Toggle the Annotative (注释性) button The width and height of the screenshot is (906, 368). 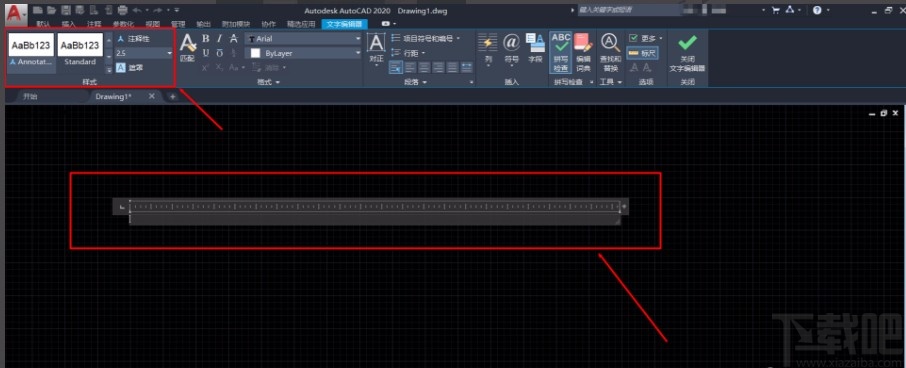click(134, 39)
